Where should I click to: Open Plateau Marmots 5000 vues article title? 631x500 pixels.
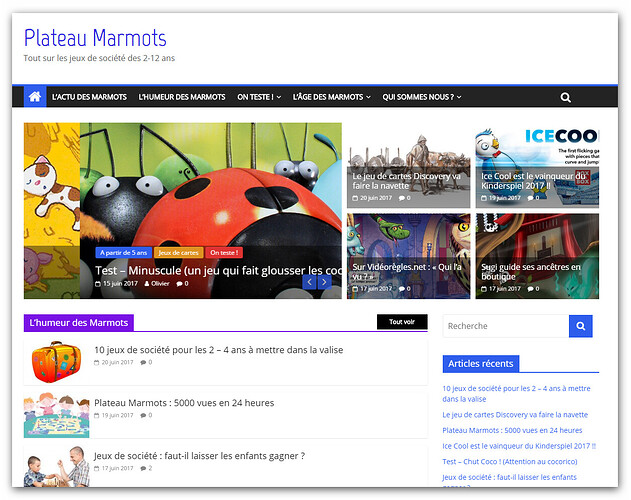coord(184,403)
